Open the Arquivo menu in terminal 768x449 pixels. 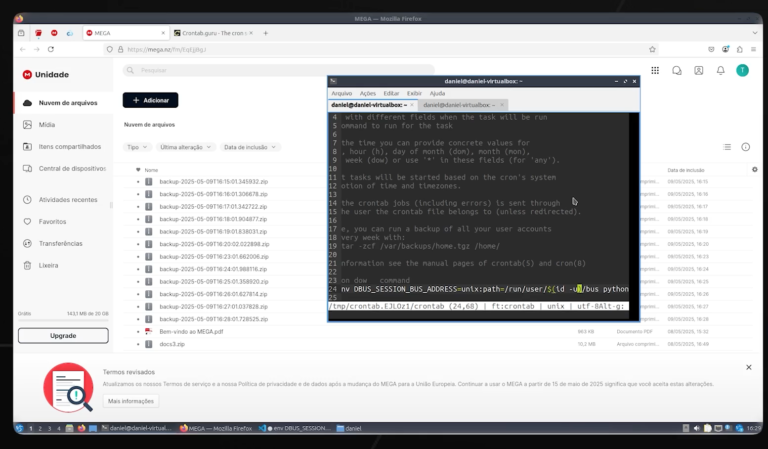pyautogui.click(x=341, y=93)
